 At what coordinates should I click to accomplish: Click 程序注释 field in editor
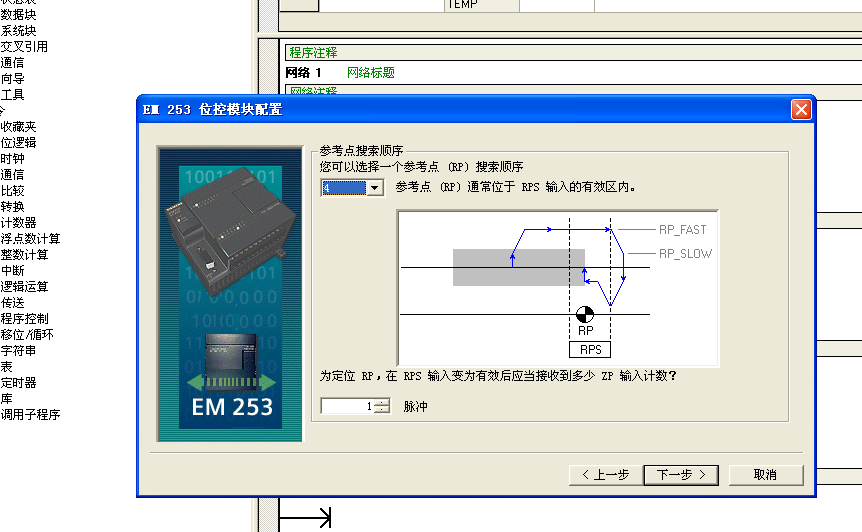pos(573,52)
